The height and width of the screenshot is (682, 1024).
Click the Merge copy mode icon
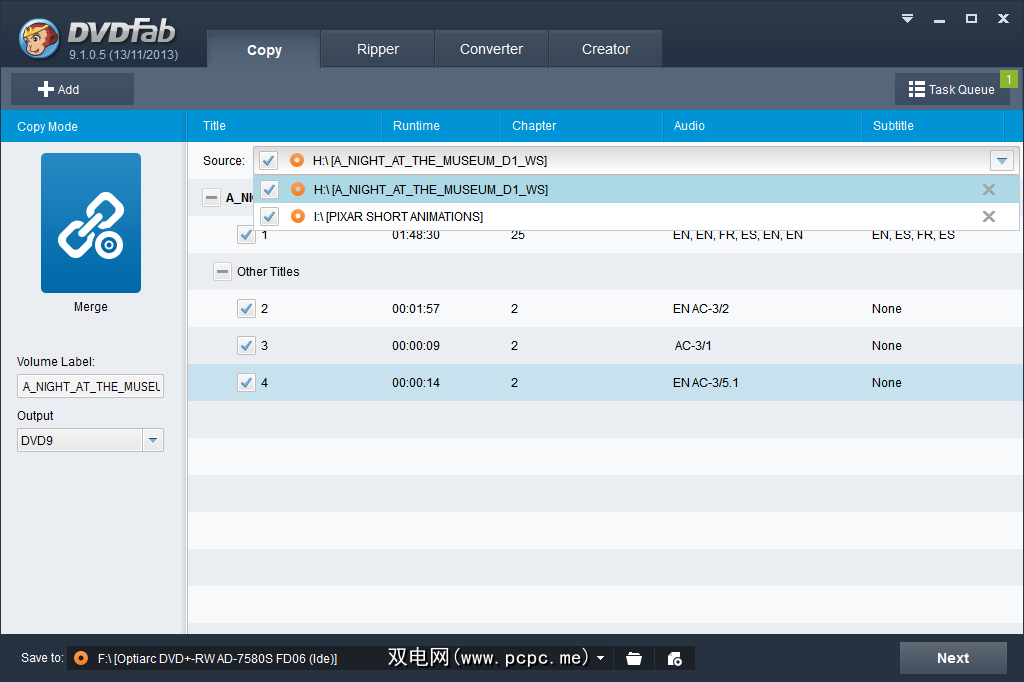point(90,223)
